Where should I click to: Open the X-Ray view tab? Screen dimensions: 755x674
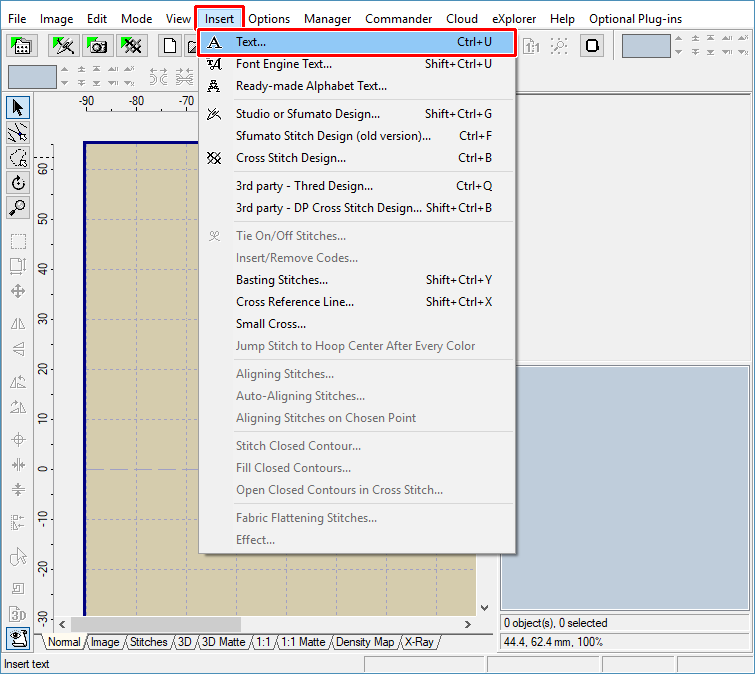coord(418,642)
